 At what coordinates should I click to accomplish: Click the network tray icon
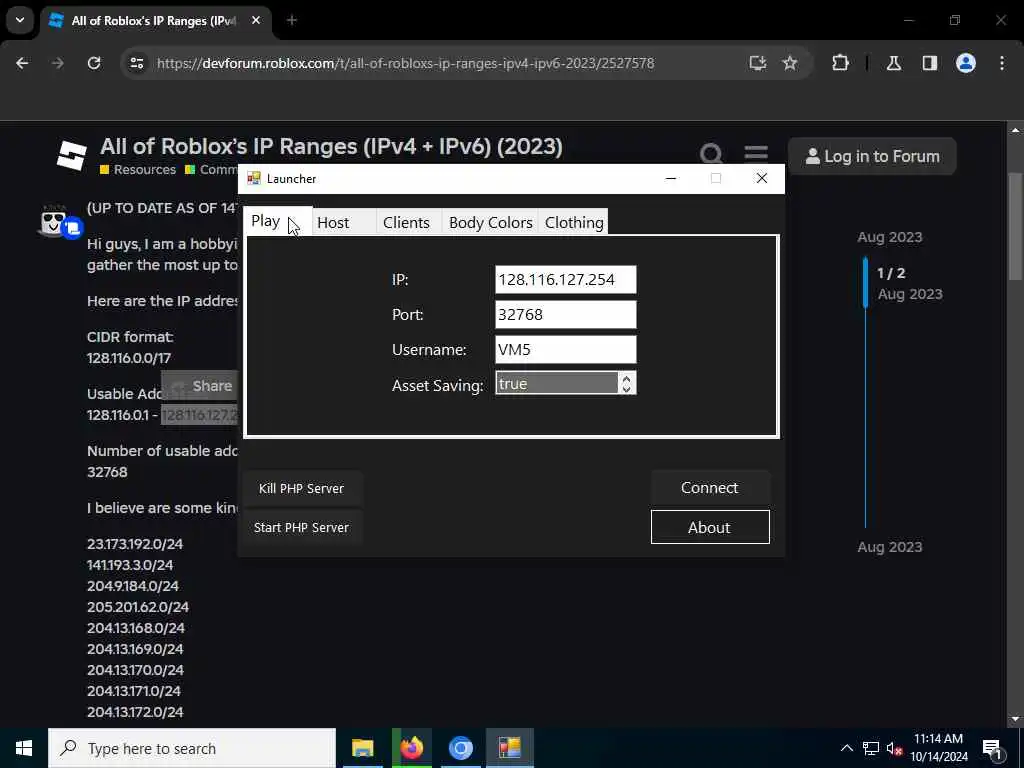click(871, 748)
